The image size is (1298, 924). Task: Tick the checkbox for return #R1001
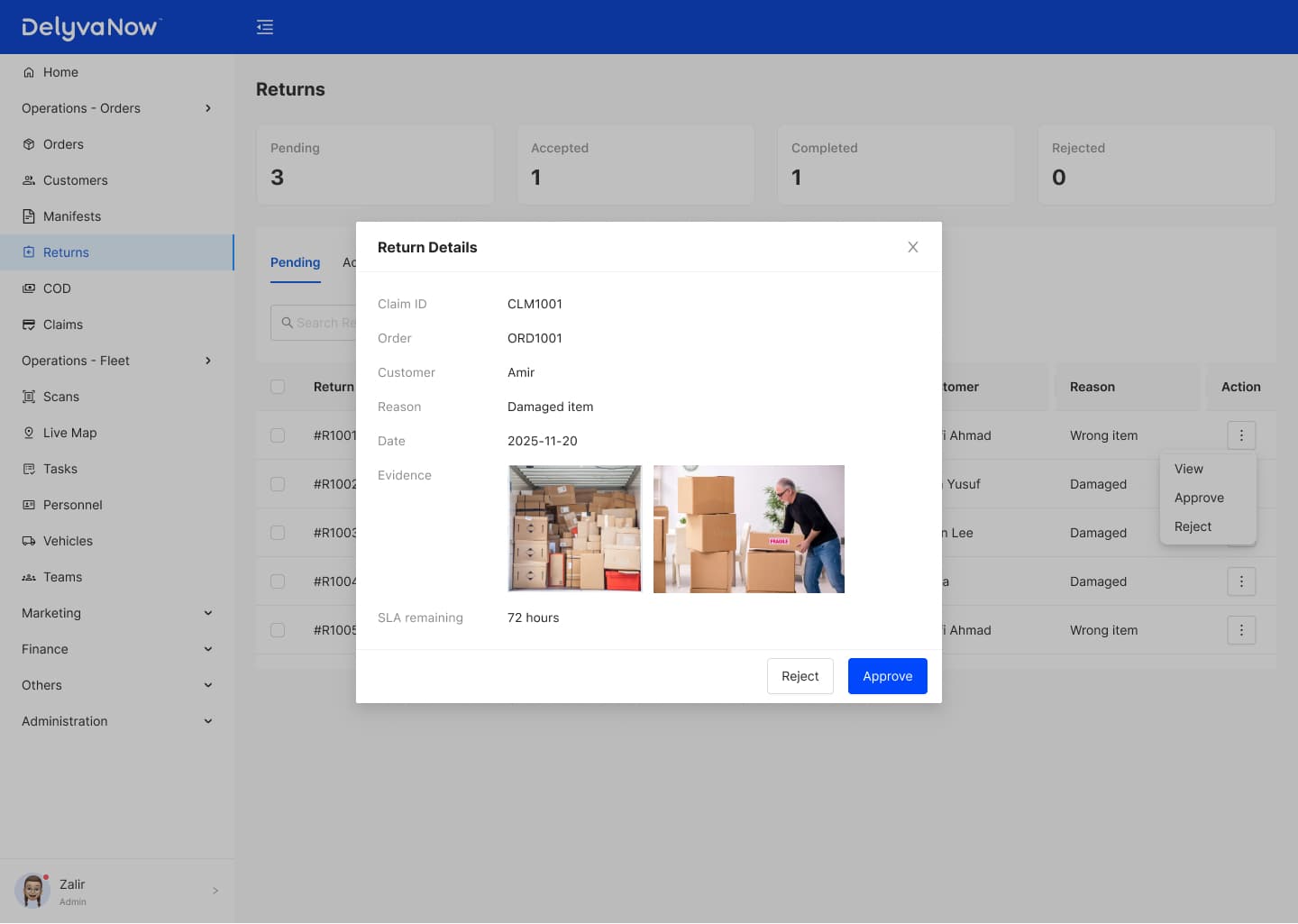tap(278, 435)
